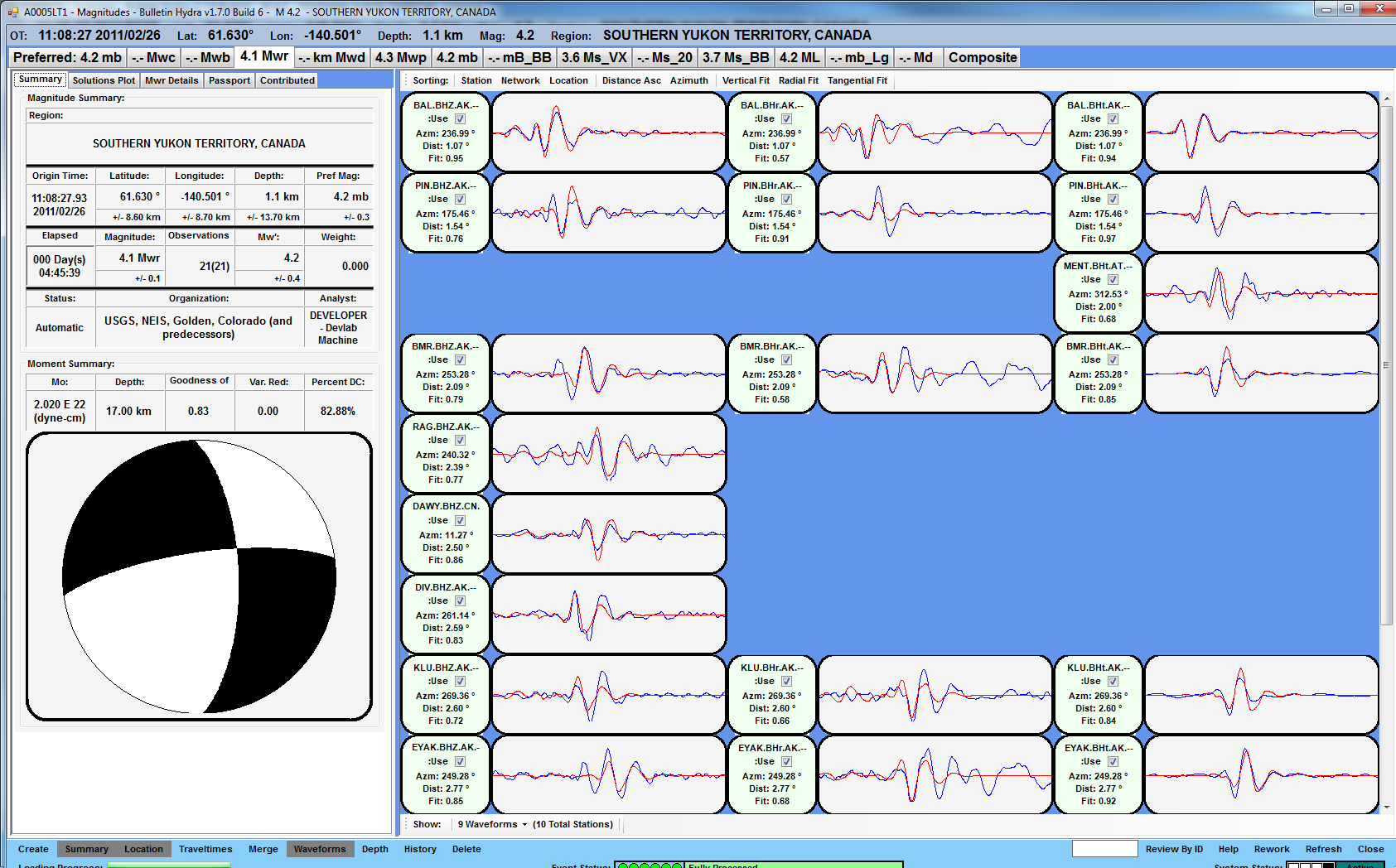The image size is (1396, 868).
Task: Open the Contributed tab
Action: 287,80
